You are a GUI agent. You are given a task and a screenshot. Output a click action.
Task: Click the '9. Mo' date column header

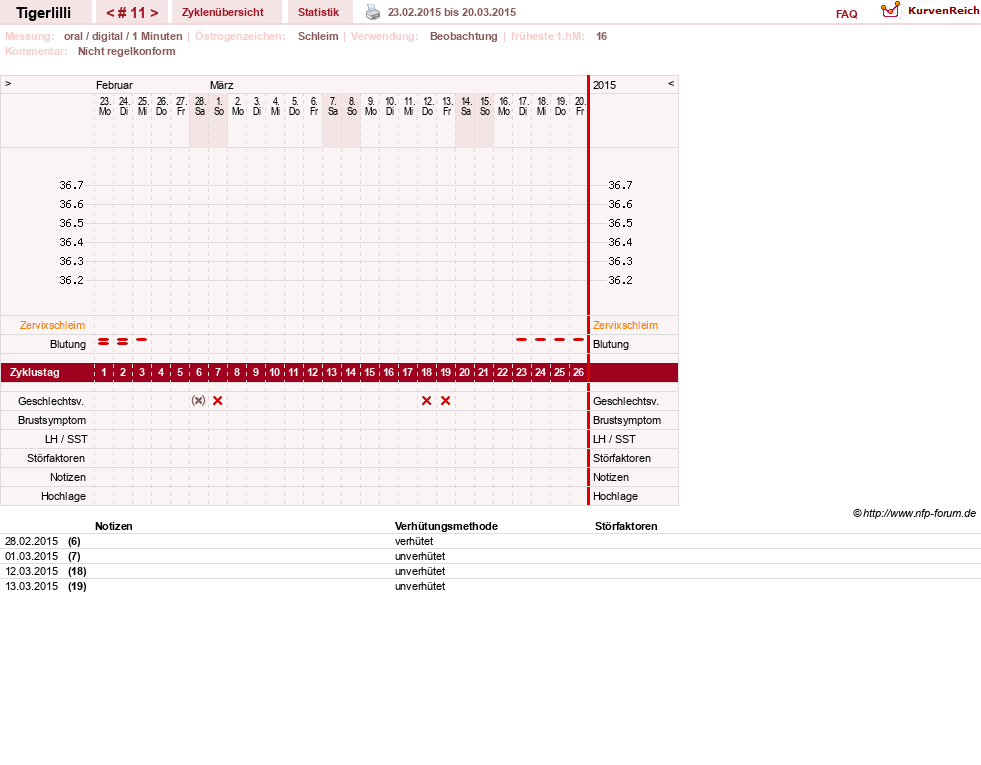tap(370, 106)
